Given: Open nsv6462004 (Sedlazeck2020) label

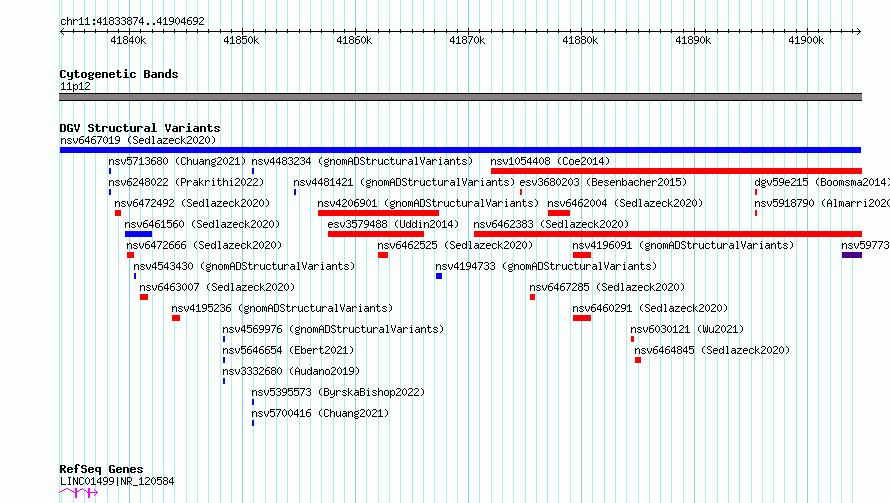Looking at the screenshot, I should [625, 203].
